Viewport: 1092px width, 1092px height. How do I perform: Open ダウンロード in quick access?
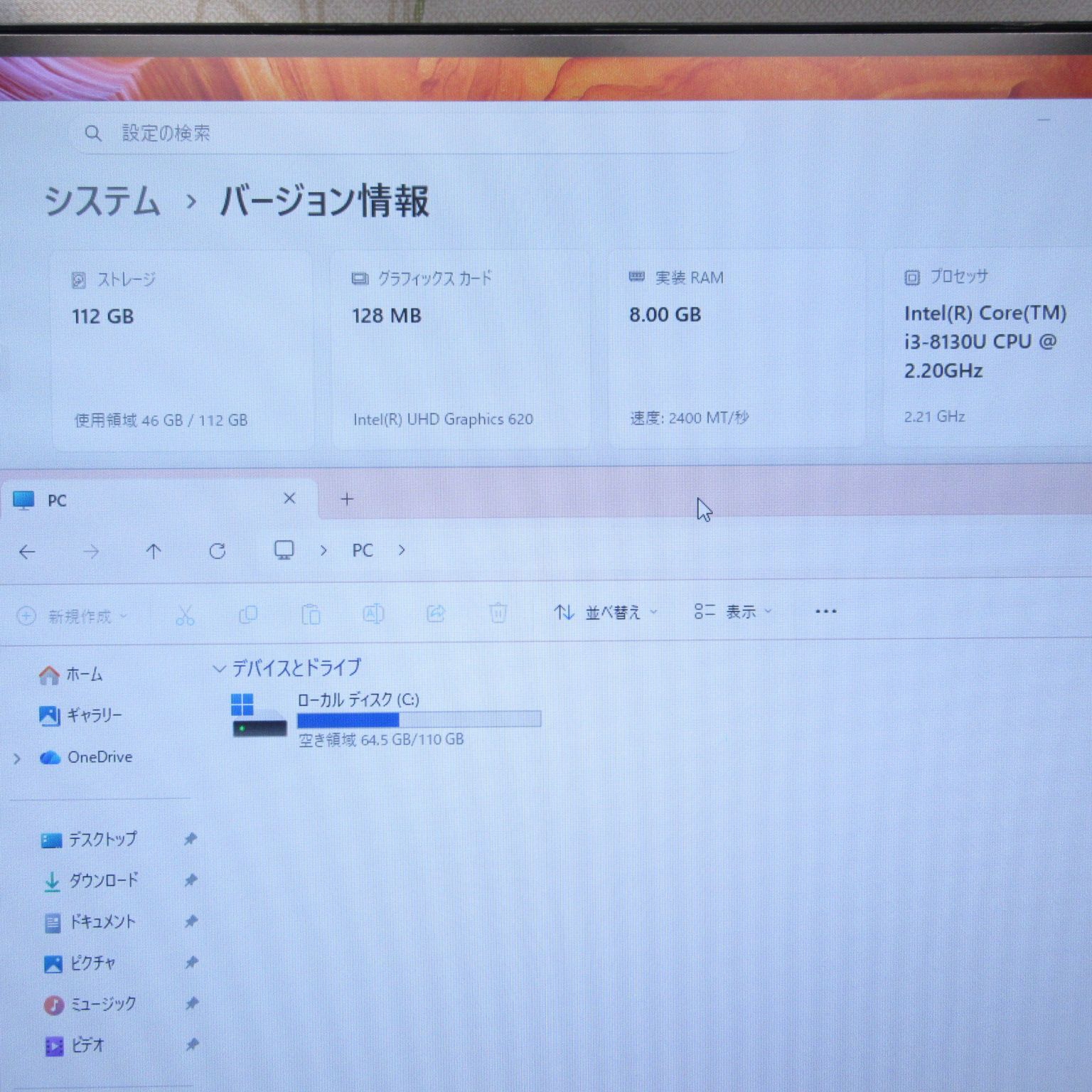tap(90, 881)
